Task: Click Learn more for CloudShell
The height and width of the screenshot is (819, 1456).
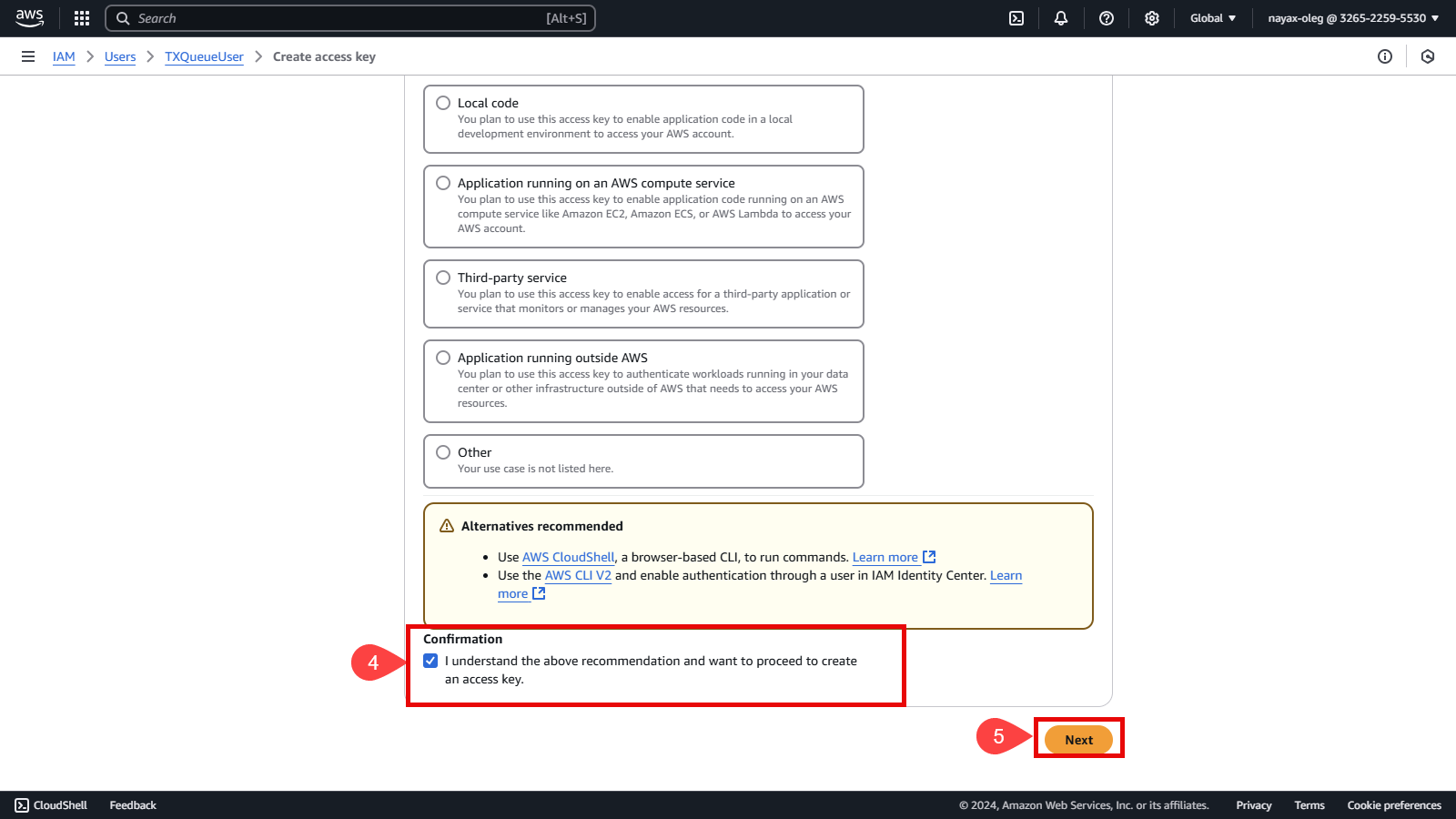Action: 885,557
